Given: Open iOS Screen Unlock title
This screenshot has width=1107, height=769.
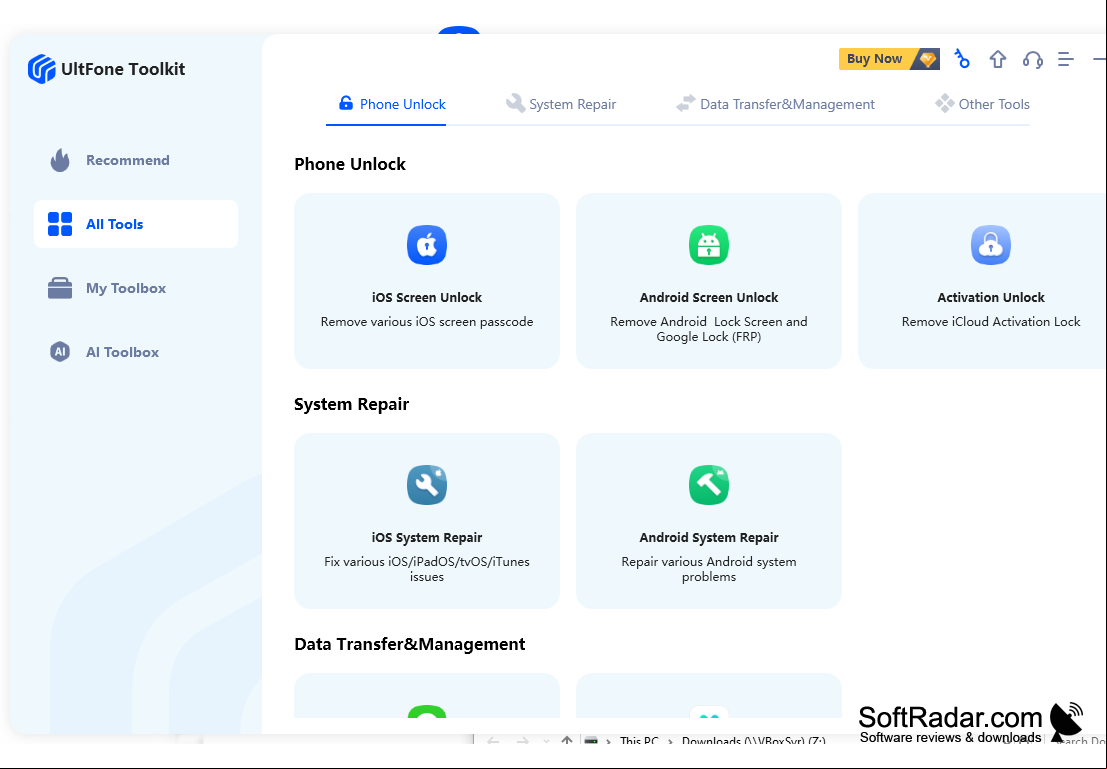Looking at the screenshot, I should (427, 297).
